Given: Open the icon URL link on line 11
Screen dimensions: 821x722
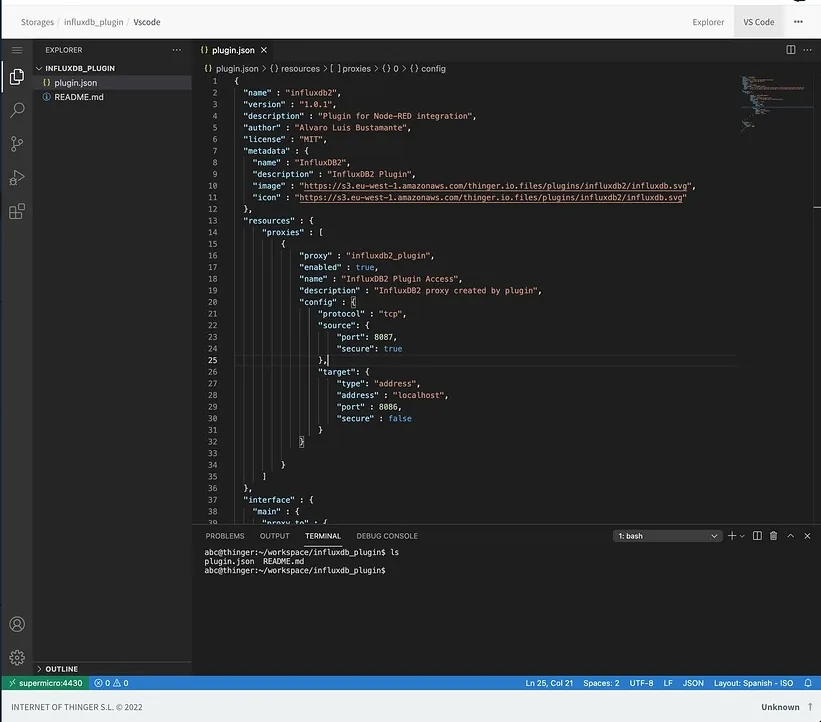Looking at the screenshot, I should coord(491,197).
